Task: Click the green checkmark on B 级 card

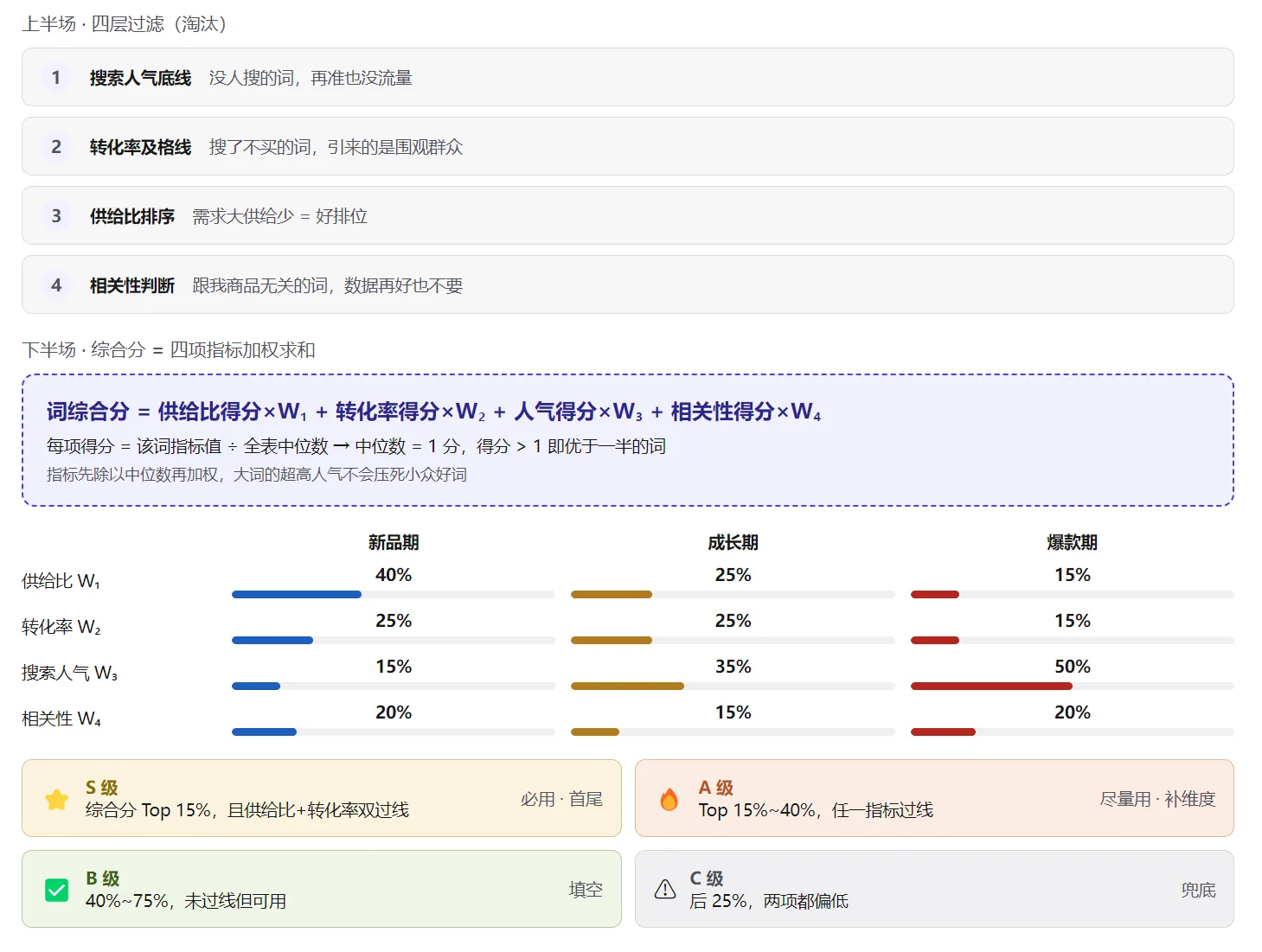Action: 57,890
